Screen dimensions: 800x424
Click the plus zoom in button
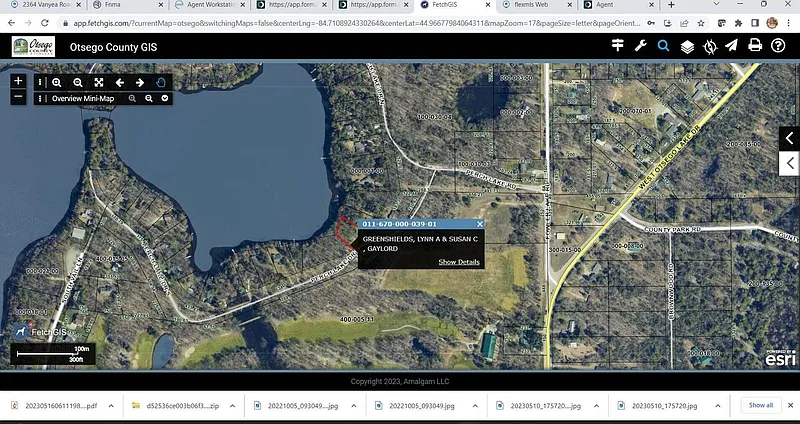(18, 81)
